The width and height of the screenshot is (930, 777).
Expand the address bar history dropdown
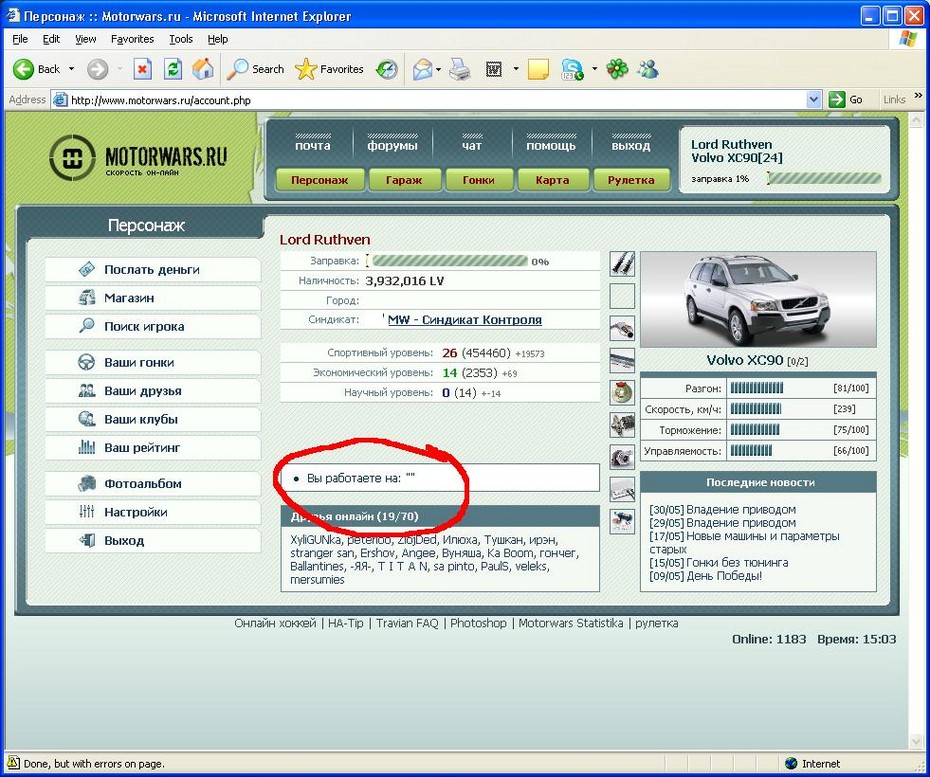pyautogui.click(x=814, y=100)
